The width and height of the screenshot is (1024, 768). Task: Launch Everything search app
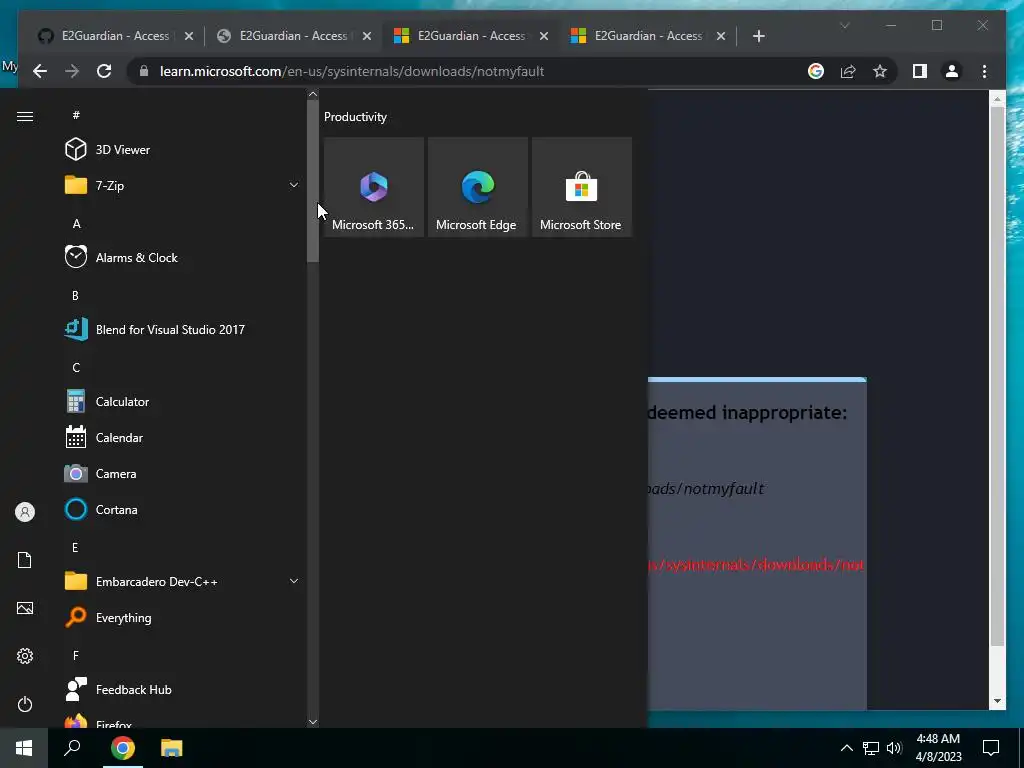180,618
